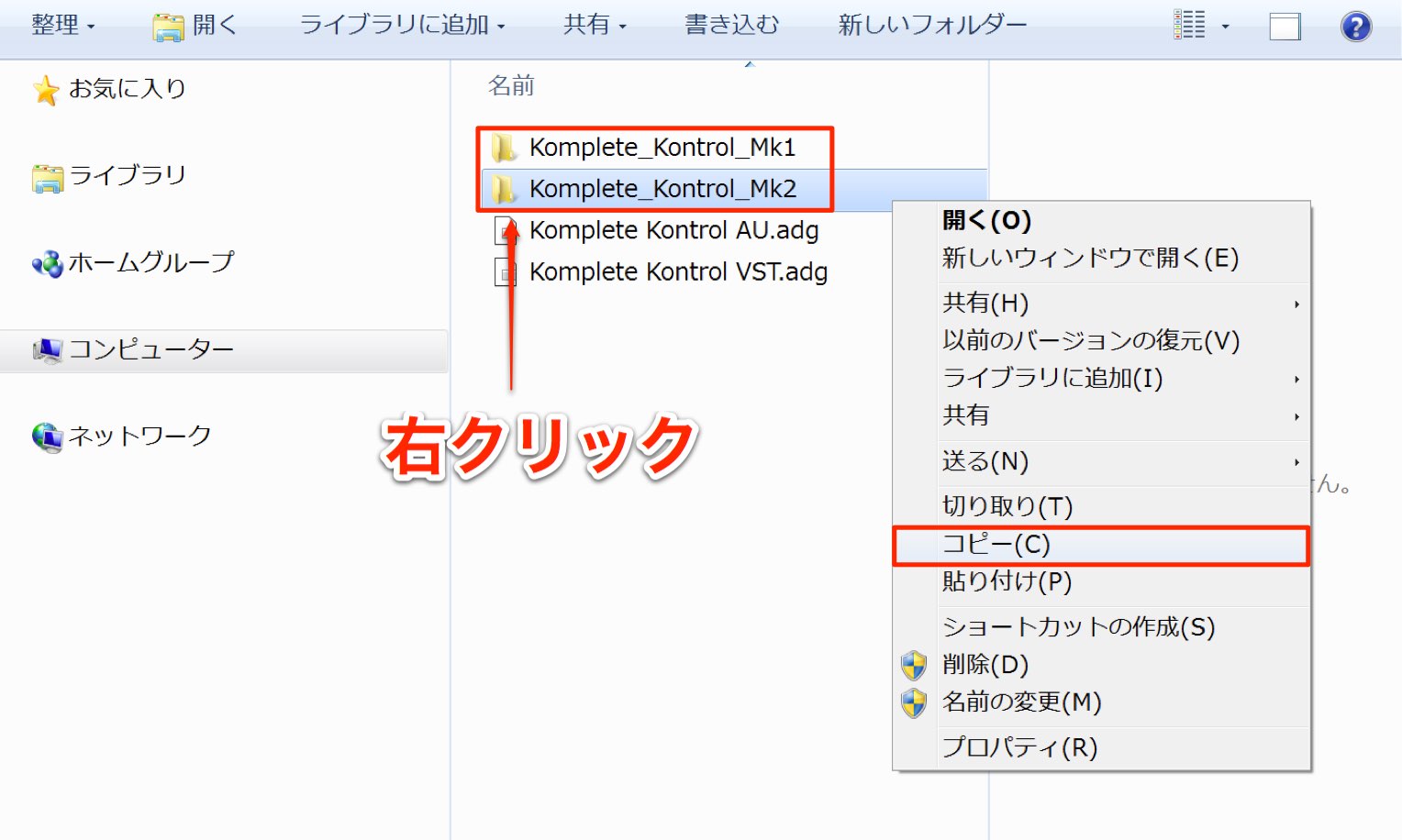Screen dimensions: 1402x840
Task: Choose 貼り付け(P) in the context menu
Action: pyautogui.click(x=1101, y=581)
